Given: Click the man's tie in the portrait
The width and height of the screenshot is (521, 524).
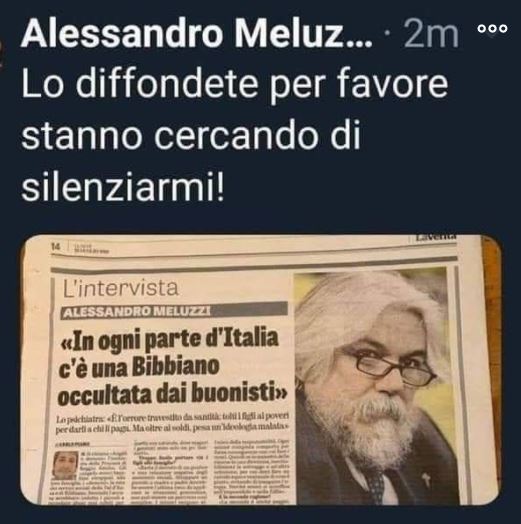Looking at the screenshot, I should point(377,485).
